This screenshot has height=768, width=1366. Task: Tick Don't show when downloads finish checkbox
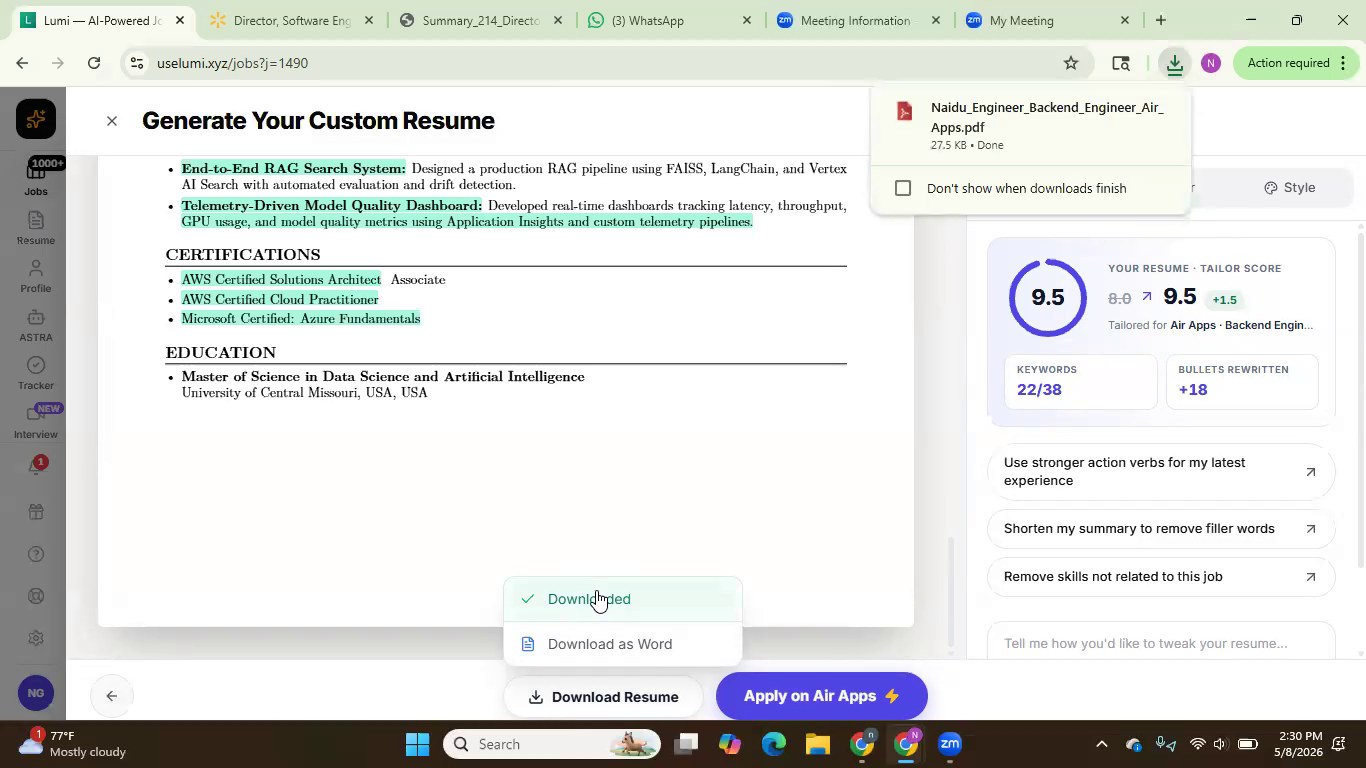coord(903,188)
